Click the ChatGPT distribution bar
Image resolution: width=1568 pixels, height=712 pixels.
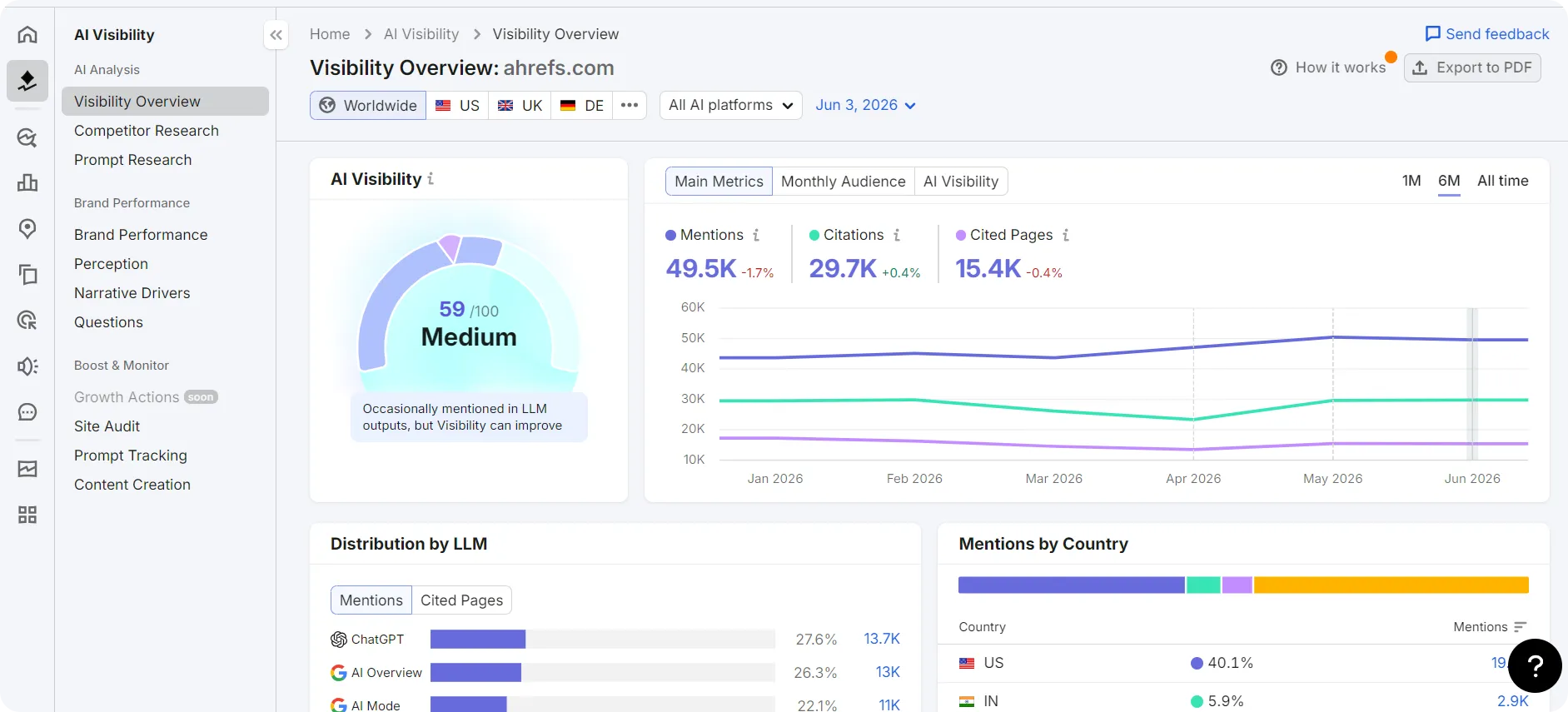click(x=603, y=639)
